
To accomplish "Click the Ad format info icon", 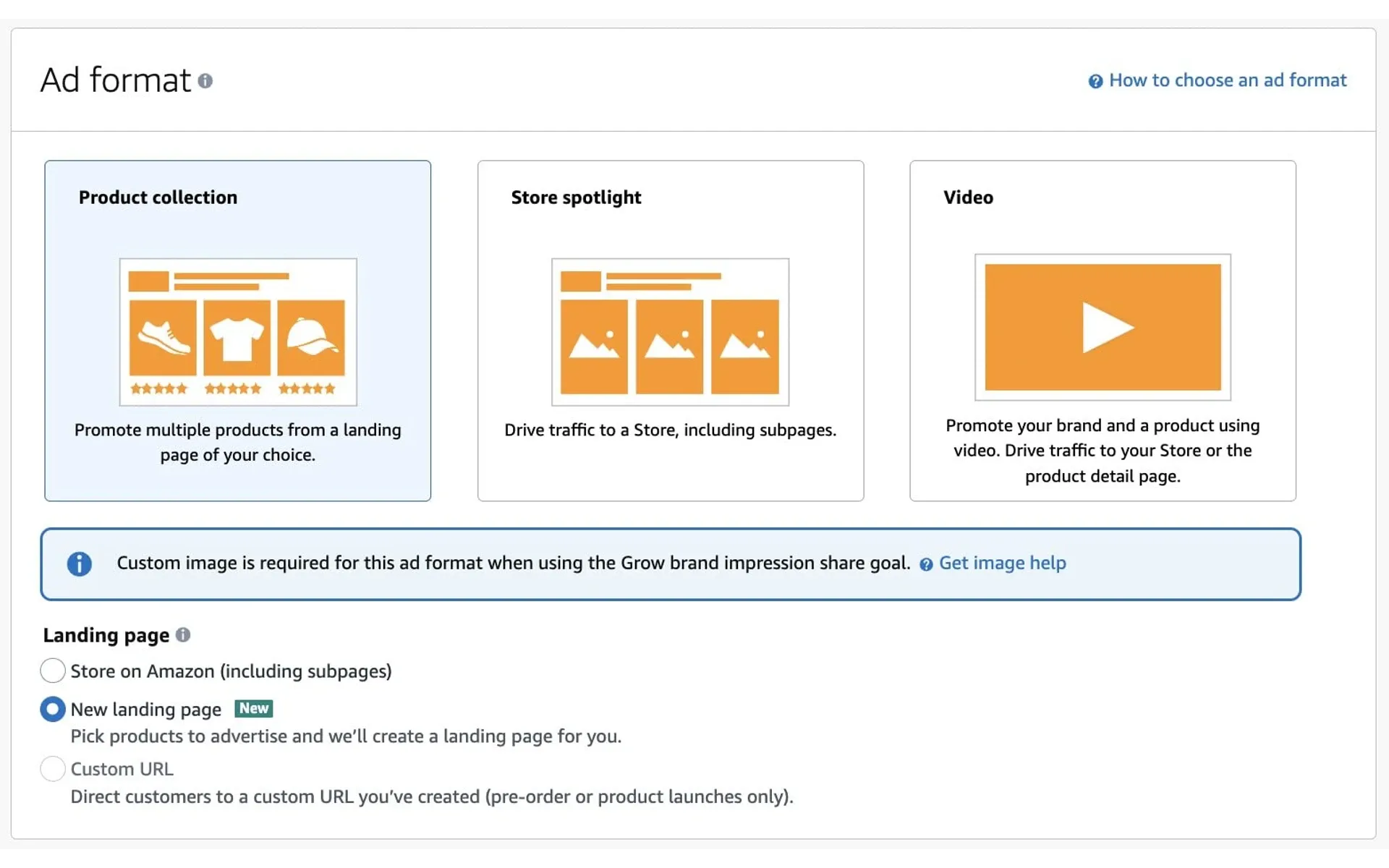I will click(205, 81).
